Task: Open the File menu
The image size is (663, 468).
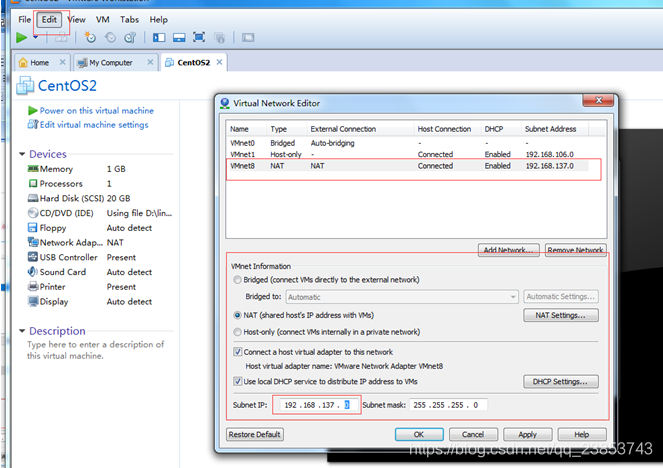Action: [x=25, y=19]
